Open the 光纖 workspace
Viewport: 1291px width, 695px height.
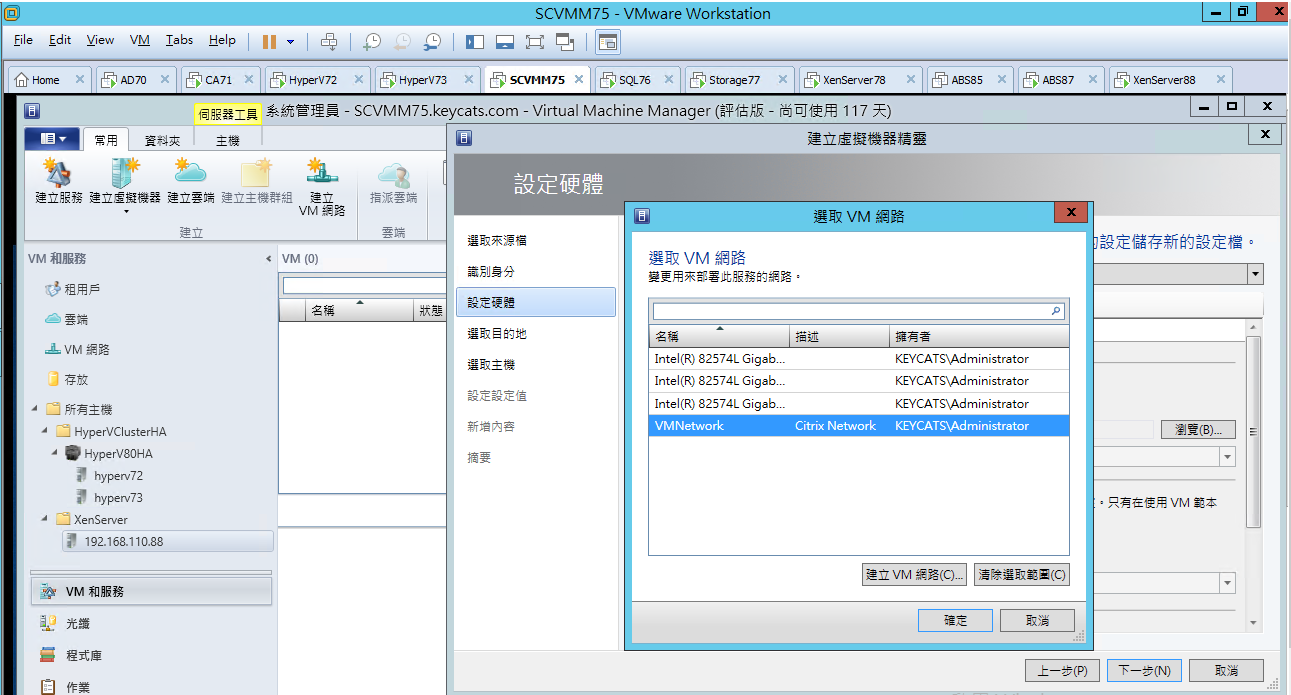151,623
